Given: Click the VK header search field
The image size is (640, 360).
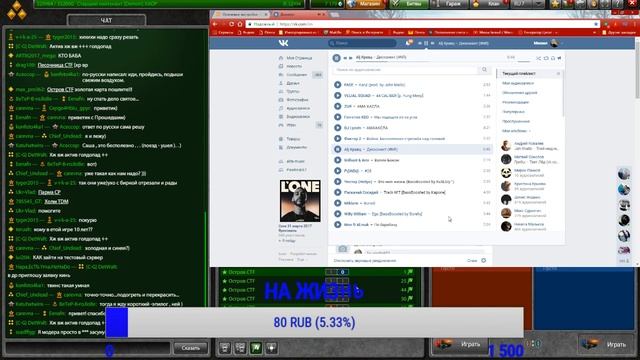Looking at the screenshot, I should pos(362,43).
